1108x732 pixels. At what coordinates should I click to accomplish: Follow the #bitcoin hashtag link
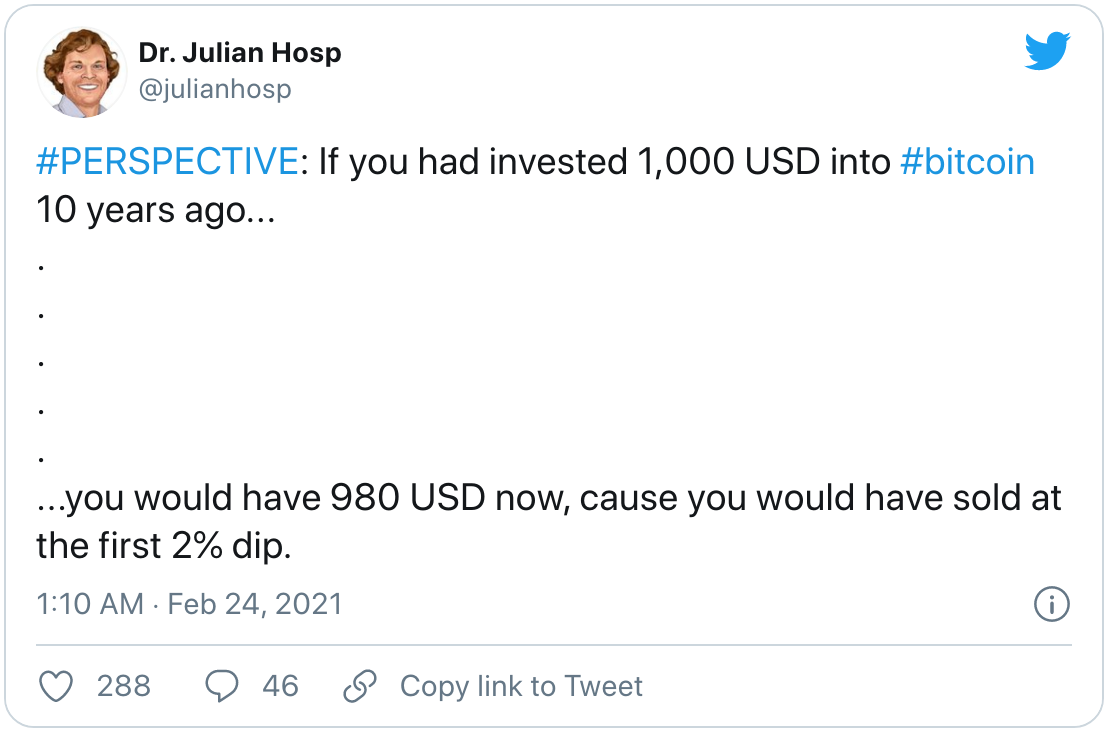[x=967, y=162]
